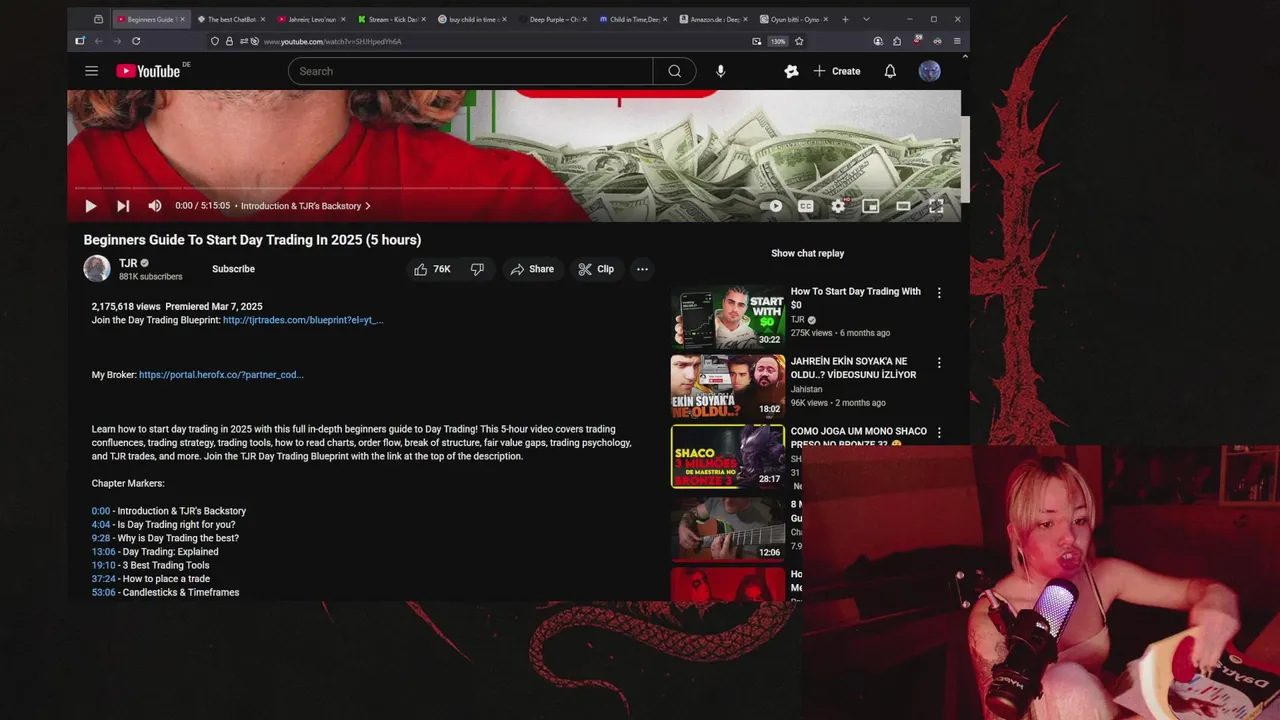Jump to 9:28 chapter timestamp
Screen dimensions: 1280x720
click(101, 538)
